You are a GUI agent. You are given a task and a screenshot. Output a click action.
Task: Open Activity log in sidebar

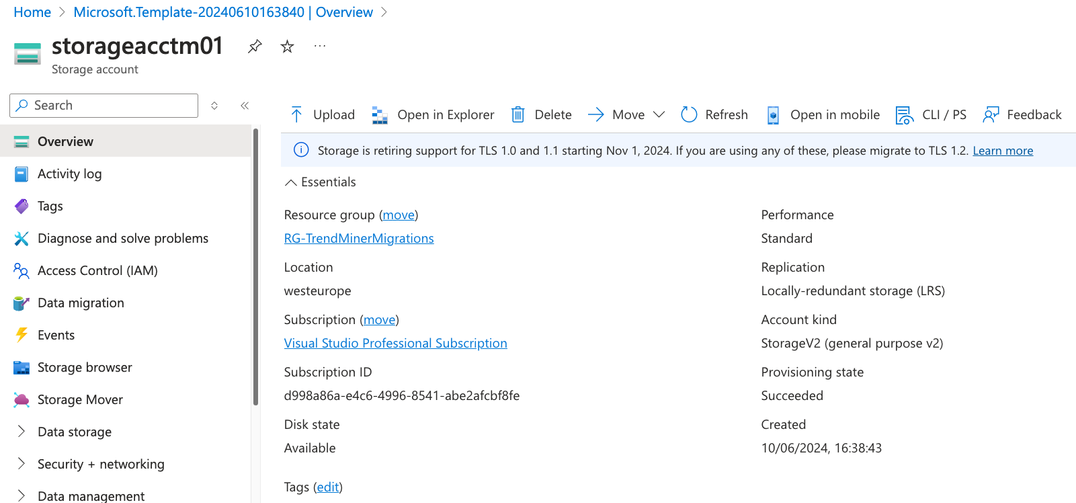coord(69,174)
